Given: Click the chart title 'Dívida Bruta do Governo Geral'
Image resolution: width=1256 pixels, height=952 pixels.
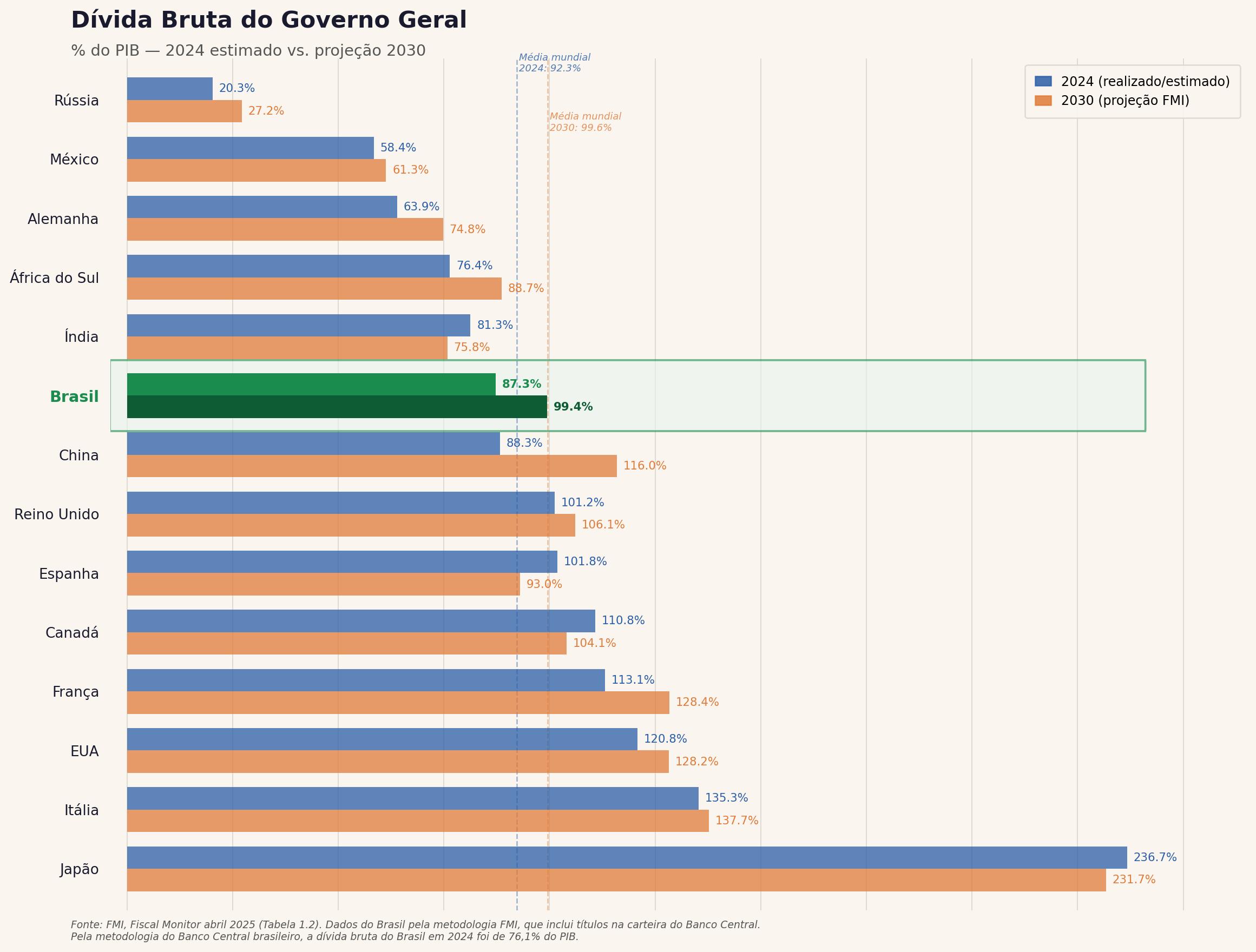Looking at the screenshot, I should coord(268,21).
